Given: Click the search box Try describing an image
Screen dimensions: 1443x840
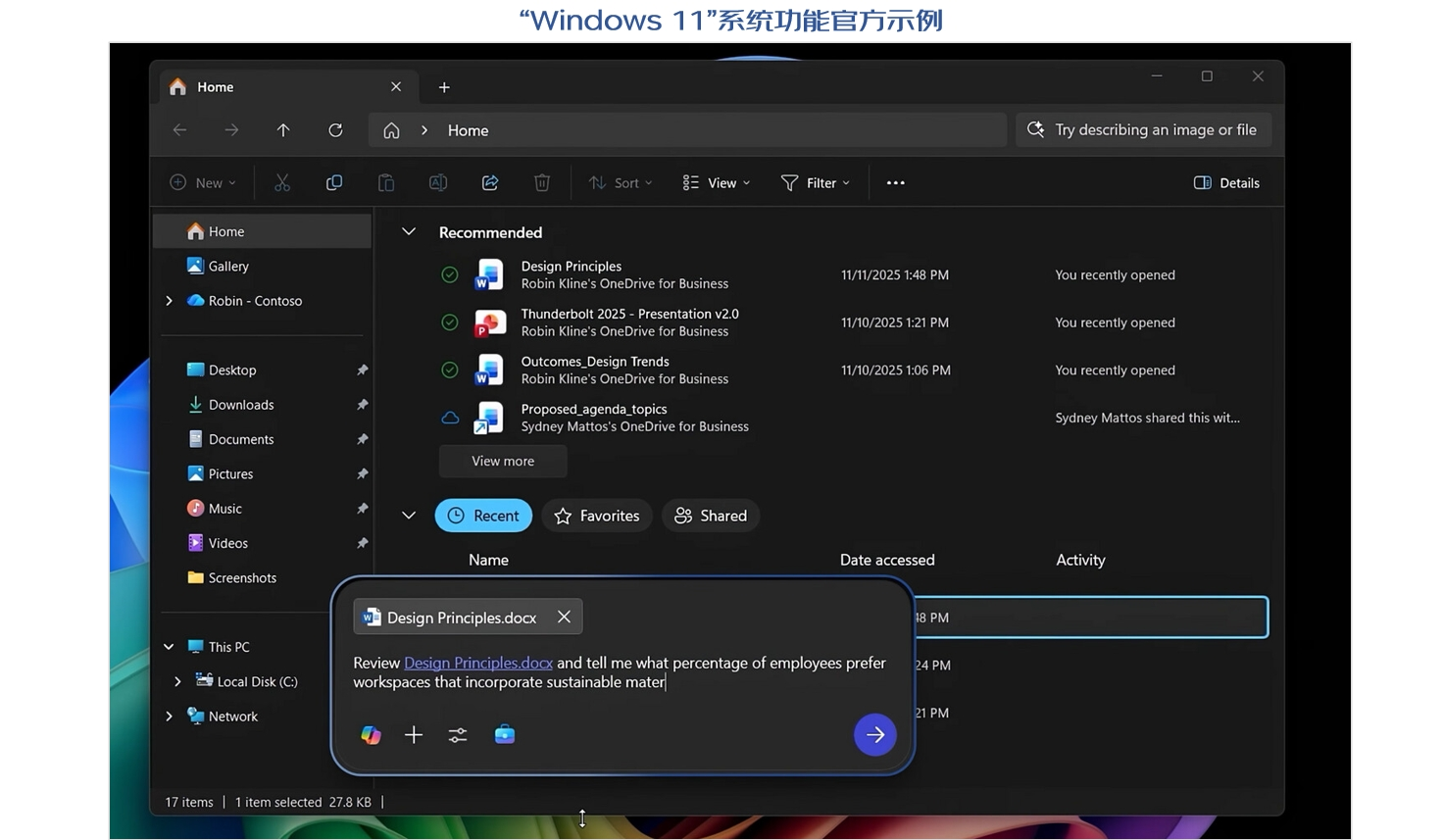Looking at the screenshot, I should 1144,129.
